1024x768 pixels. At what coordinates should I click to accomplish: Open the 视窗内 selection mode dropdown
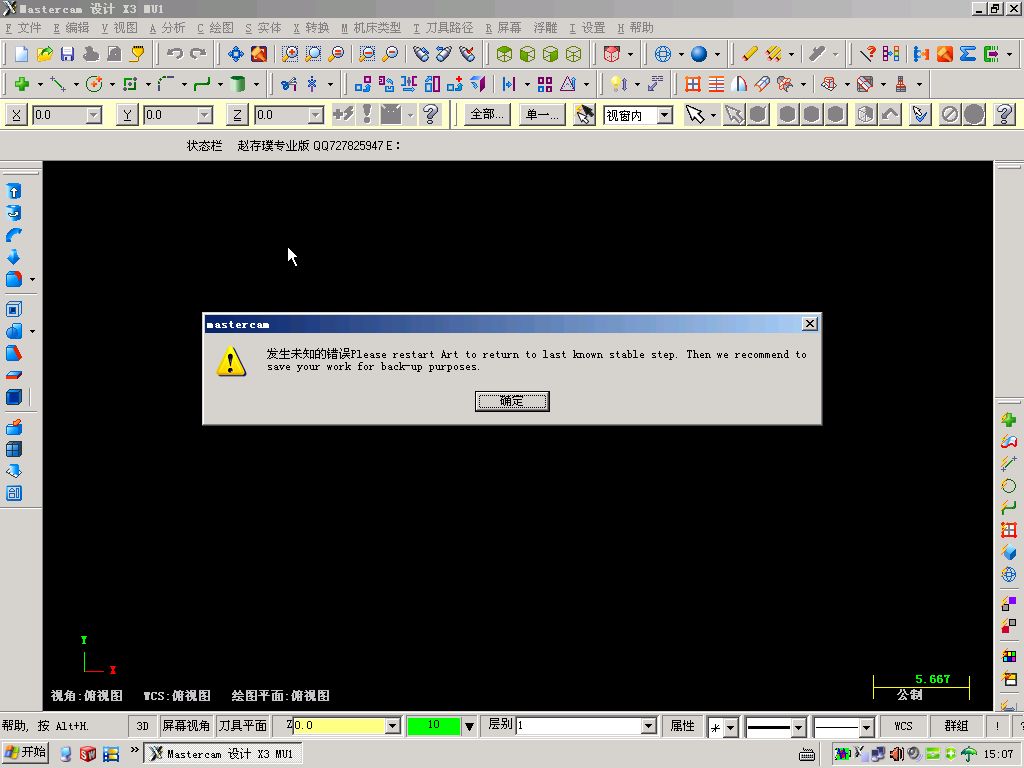[665, 116]
